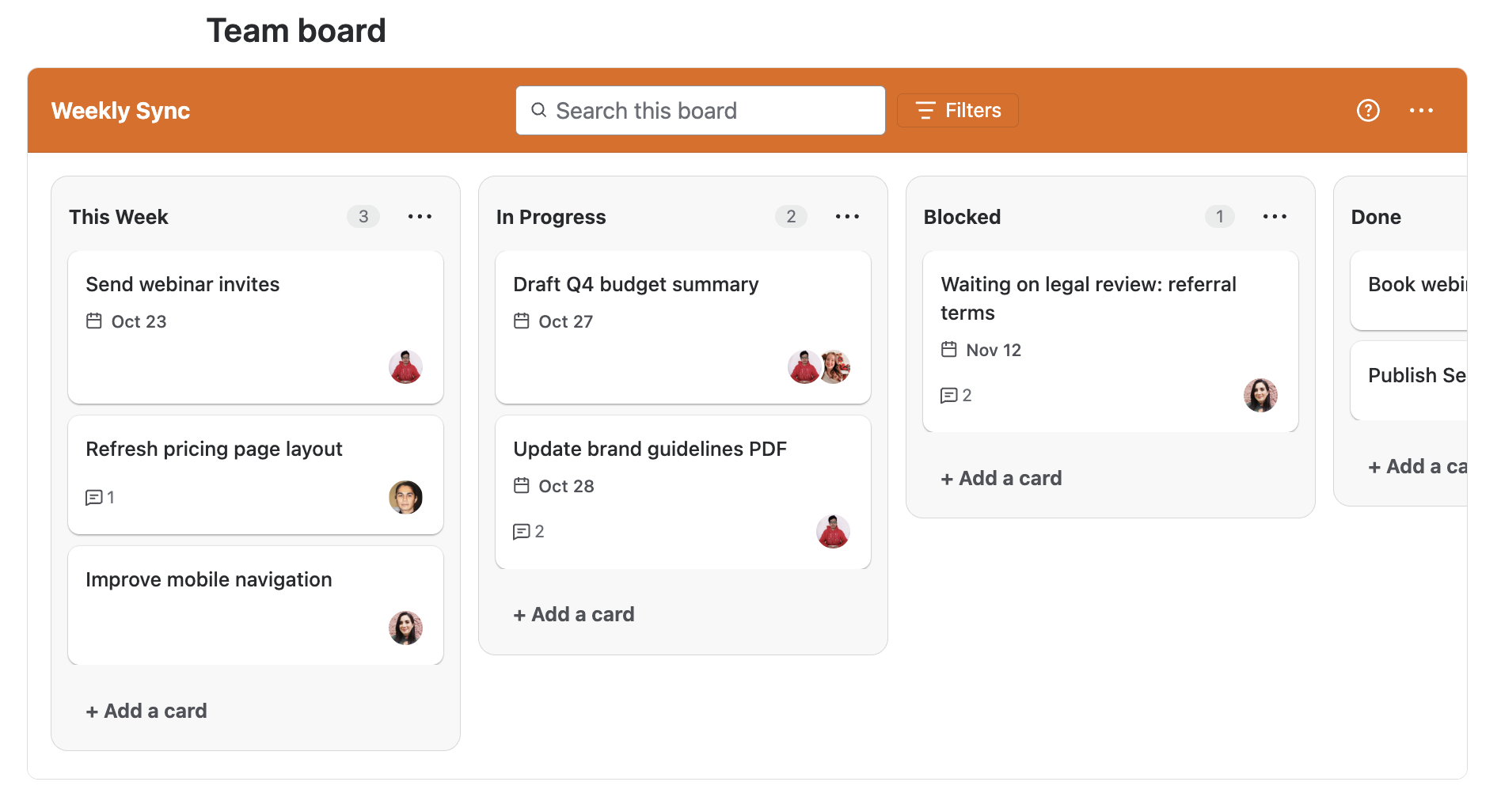Open the Publish card in Done column
Screen dimensions: 1501x812
click(1409, 381)
